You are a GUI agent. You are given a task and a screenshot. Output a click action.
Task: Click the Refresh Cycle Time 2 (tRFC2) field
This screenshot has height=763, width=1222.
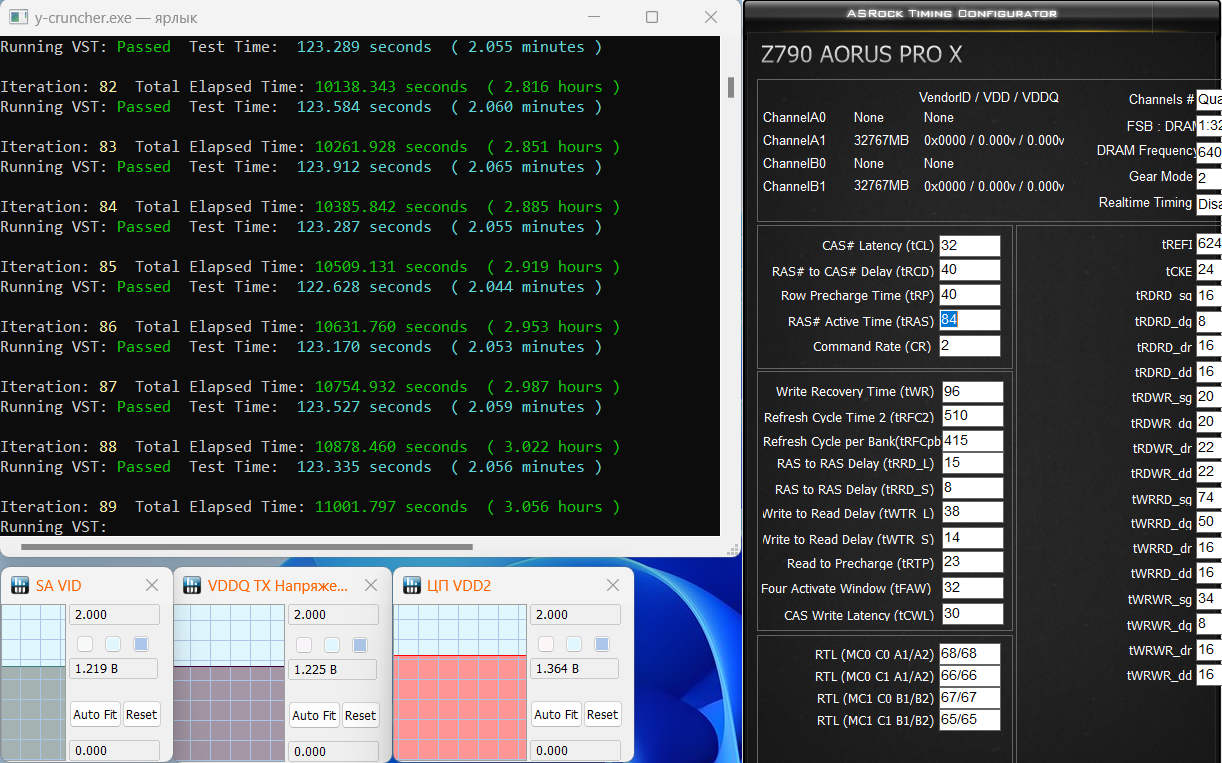click(972, 416)
